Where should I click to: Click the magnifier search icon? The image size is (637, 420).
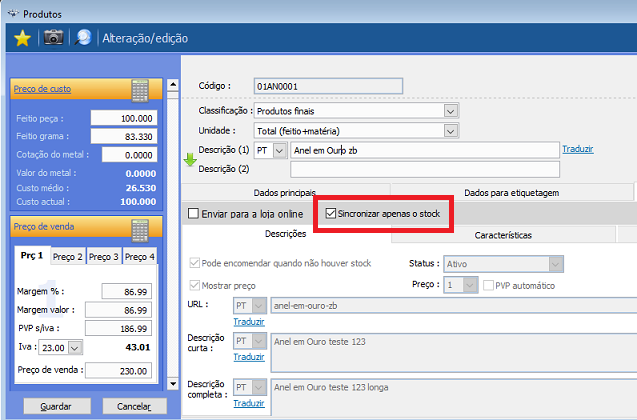[x=85, y=38]
